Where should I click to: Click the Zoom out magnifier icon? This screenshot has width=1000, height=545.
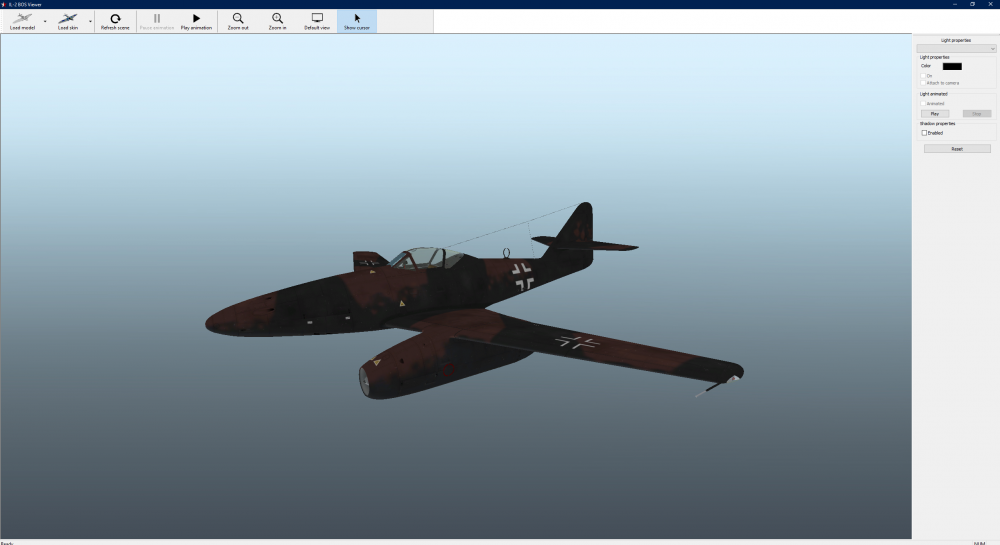[238, 18]
